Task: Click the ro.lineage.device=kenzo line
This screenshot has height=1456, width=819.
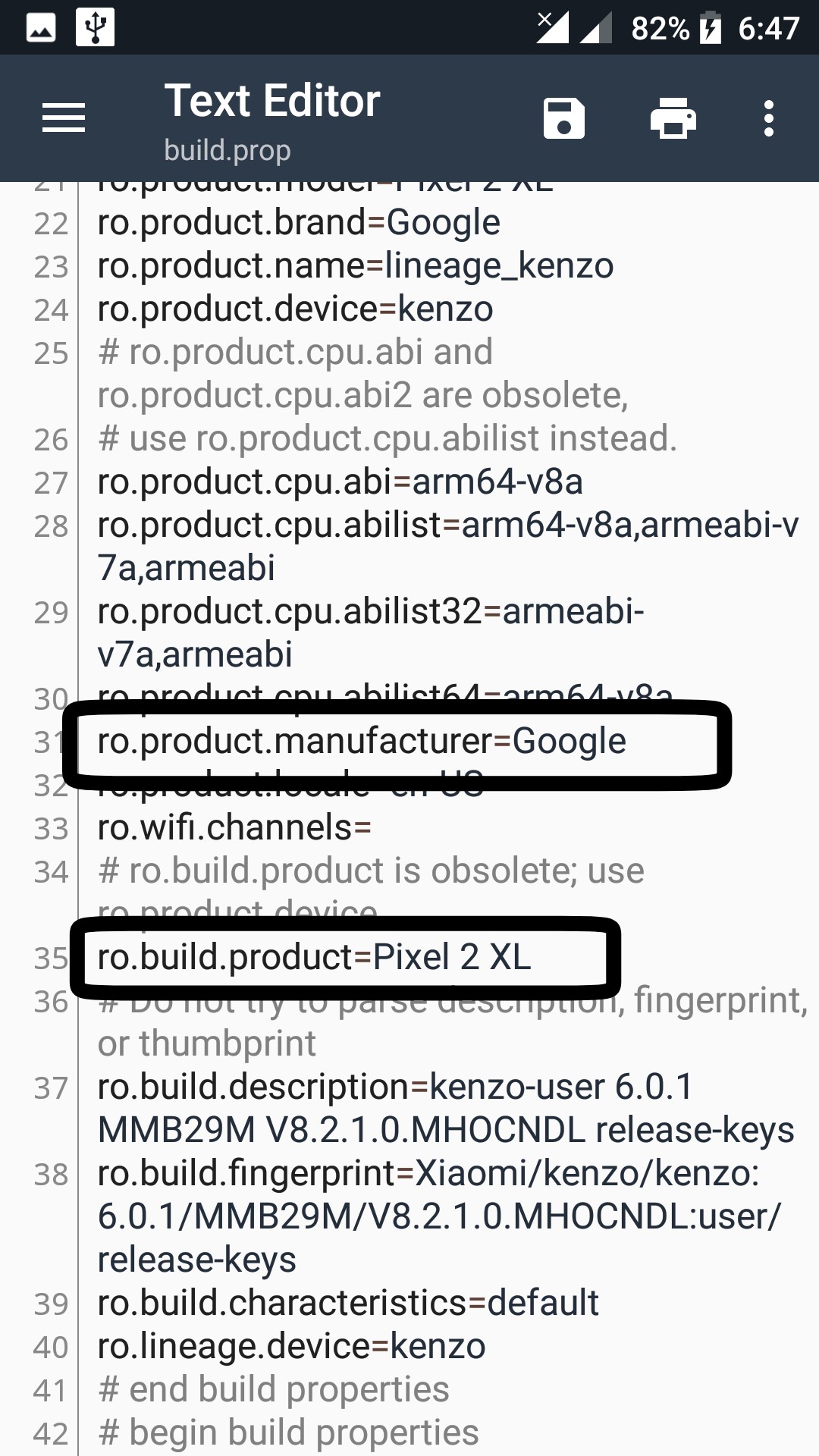Action: [291, 1346]
